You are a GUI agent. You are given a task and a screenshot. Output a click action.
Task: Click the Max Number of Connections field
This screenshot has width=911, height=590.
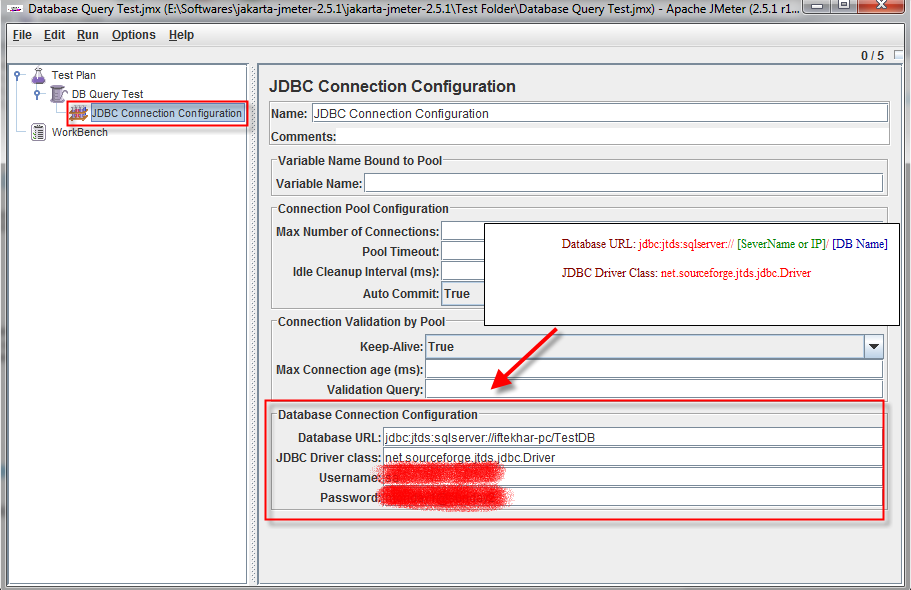pyautogui.click(x=463, y=231)
